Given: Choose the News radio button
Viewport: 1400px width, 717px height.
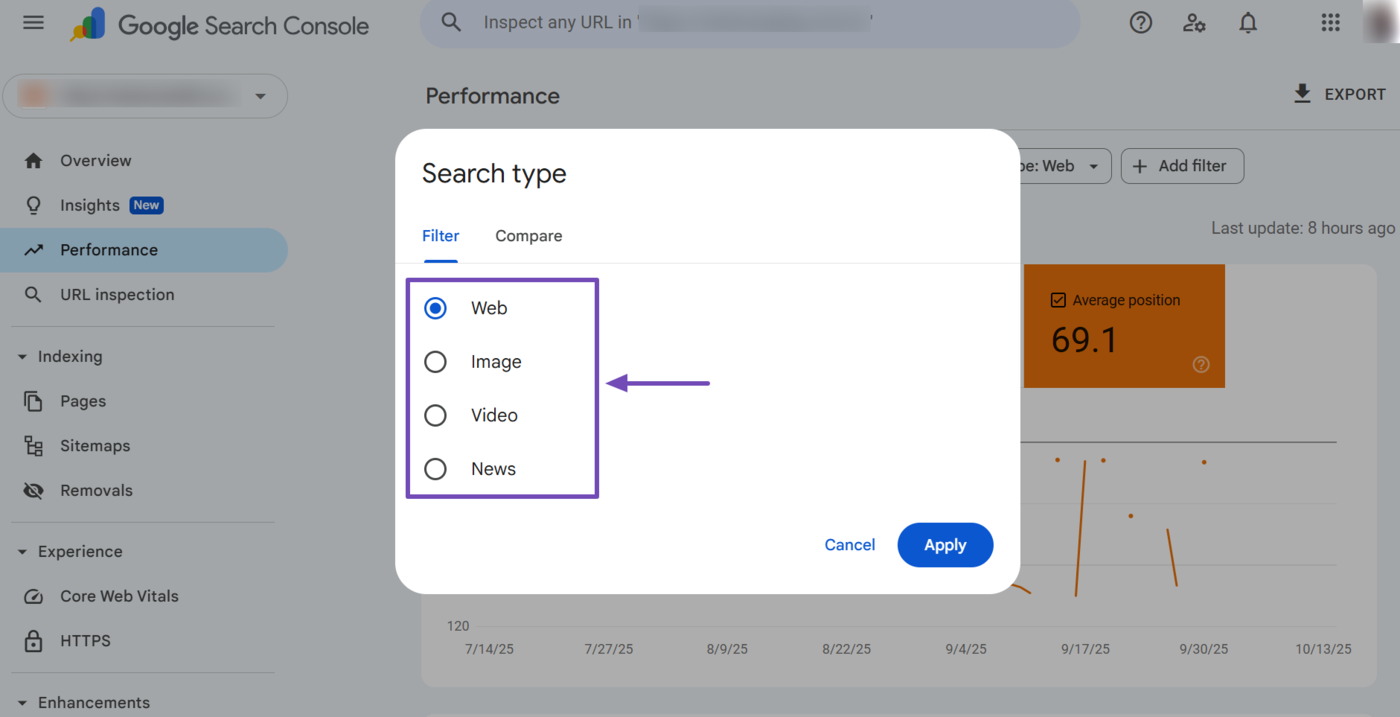Looking at the screenshot, I should tap(435, 469).
